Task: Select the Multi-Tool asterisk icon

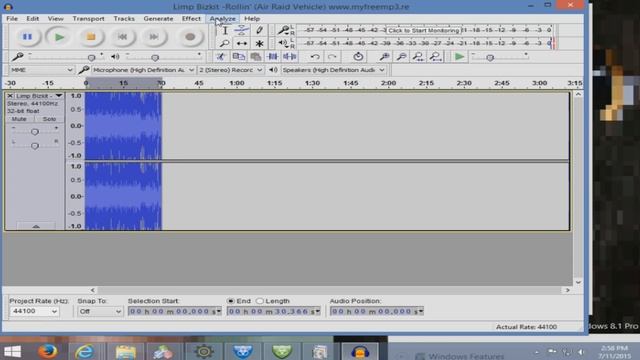Action: point(259,43)
